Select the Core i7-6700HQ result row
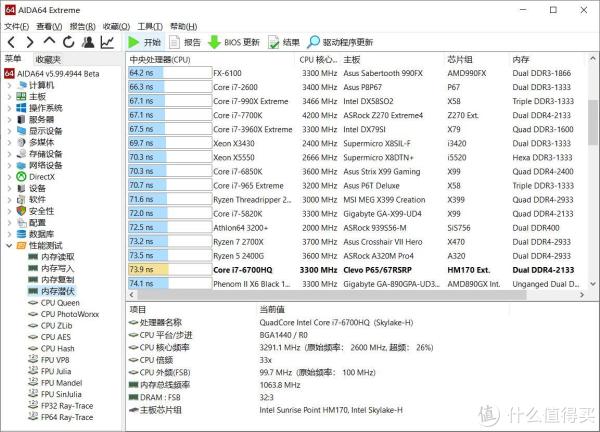 [356, 270]
